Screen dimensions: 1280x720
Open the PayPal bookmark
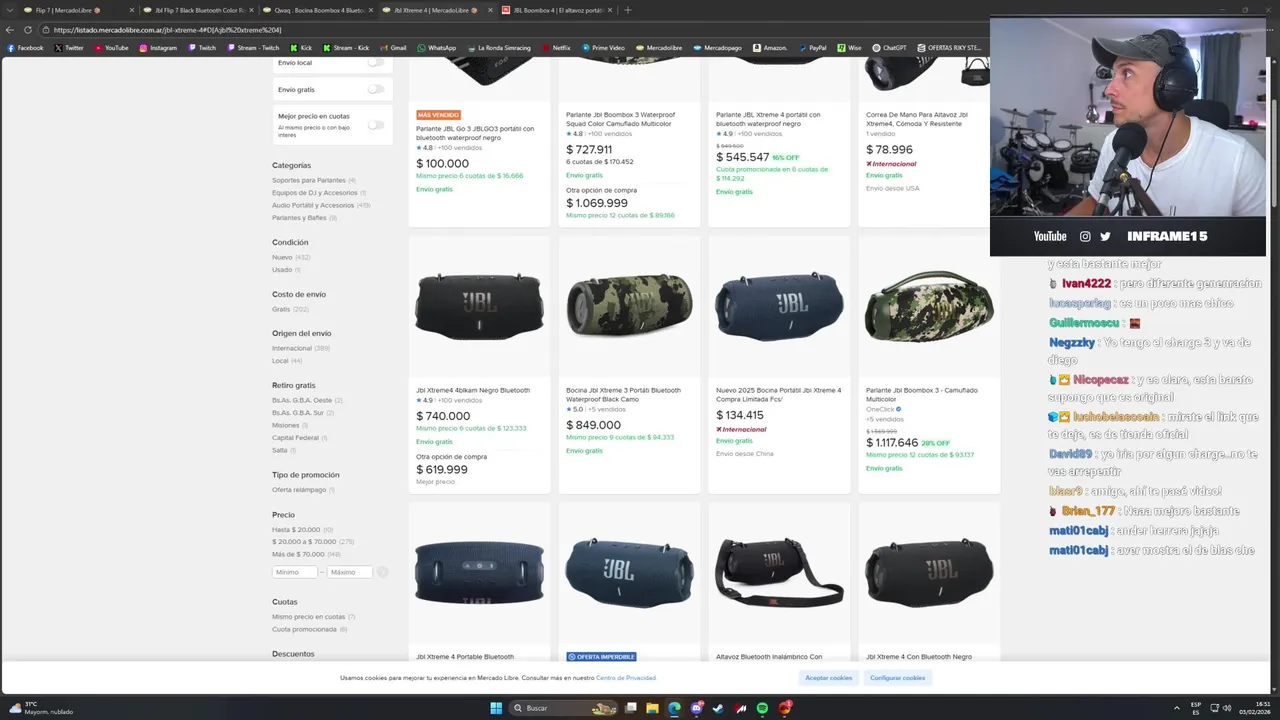[812, 47]
